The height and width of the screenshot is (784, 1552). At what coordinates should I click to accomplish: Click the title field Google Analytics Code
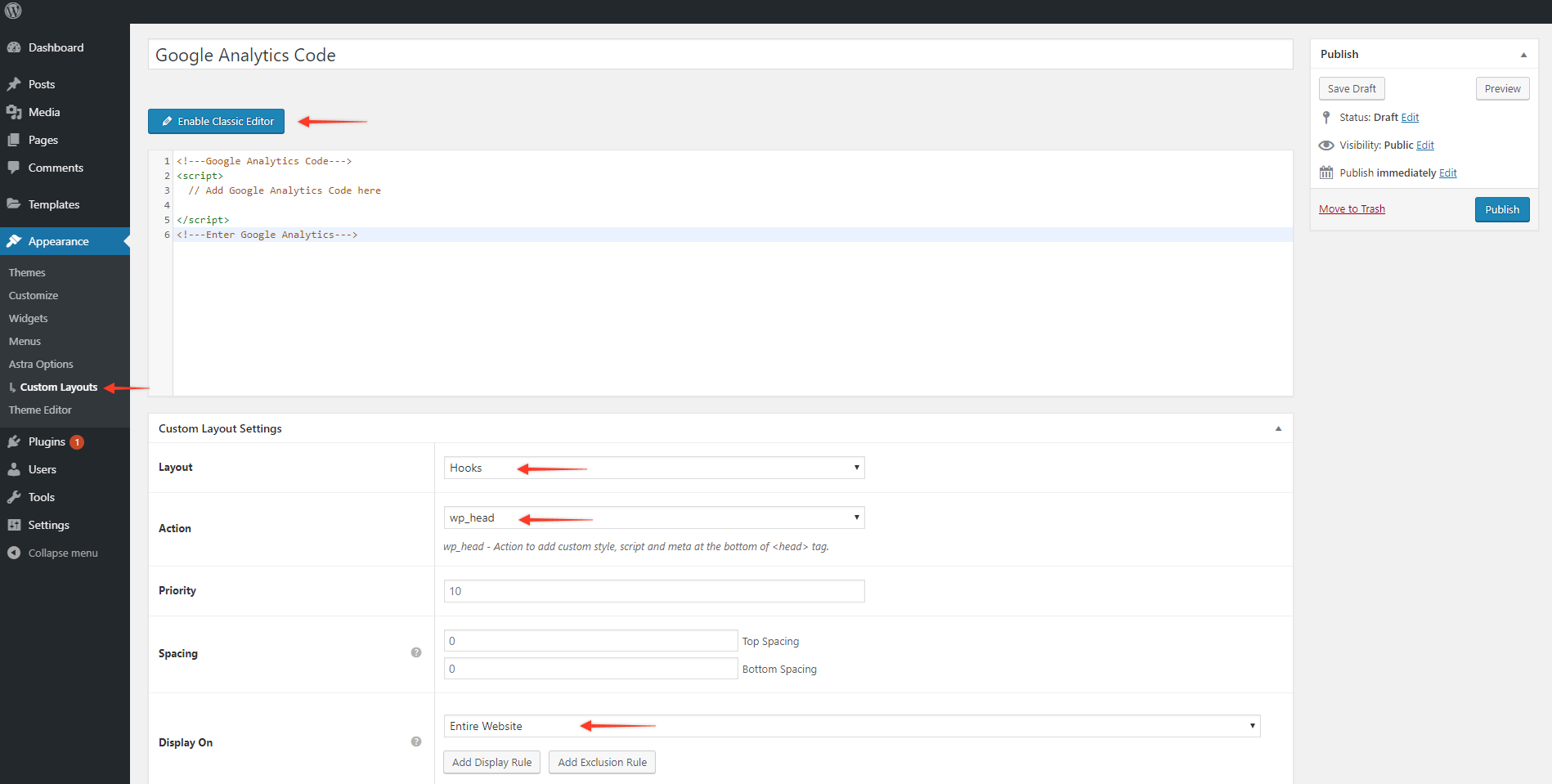coord(720,55)
